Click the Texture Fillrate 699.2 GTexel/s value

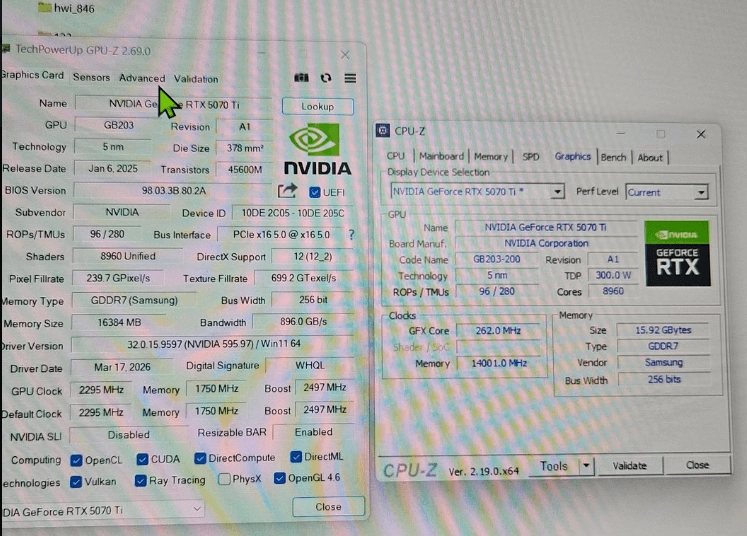tap(303, 278)
